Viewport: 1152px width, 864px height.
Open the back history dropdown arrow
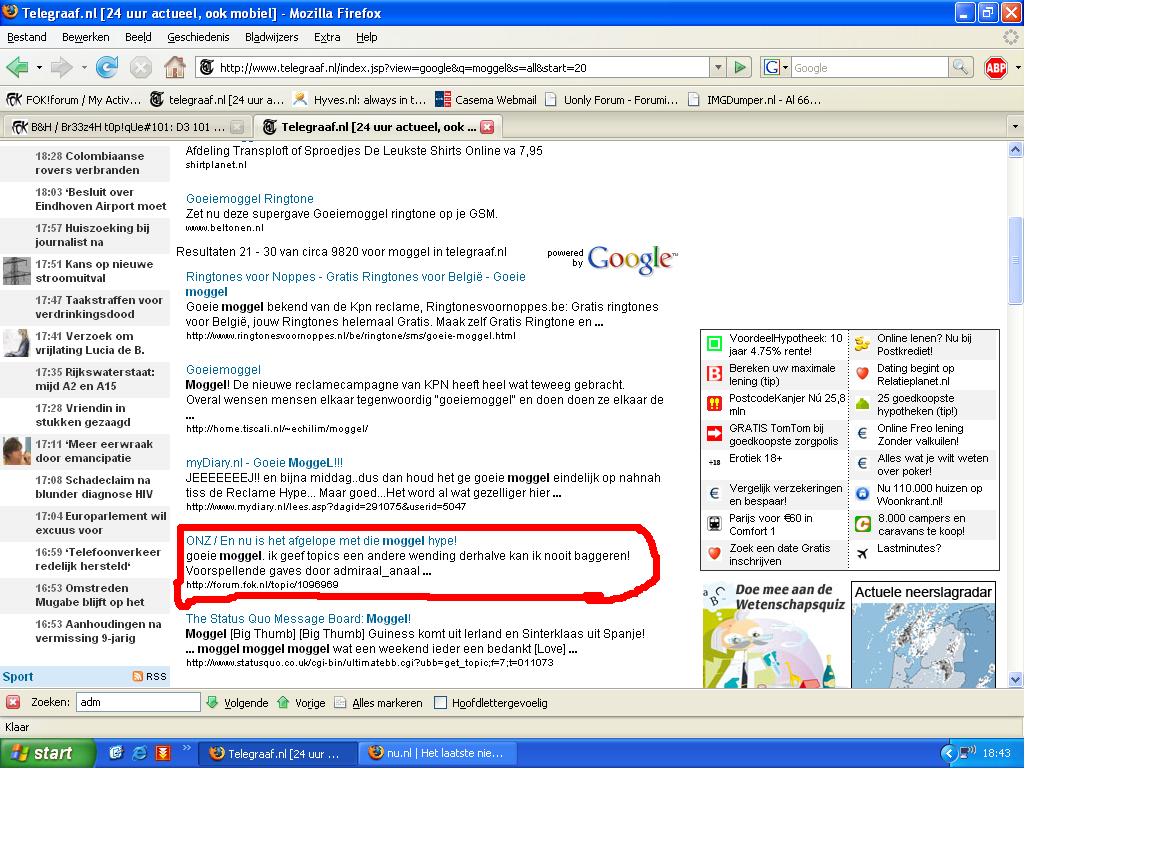tap(39, 68)
